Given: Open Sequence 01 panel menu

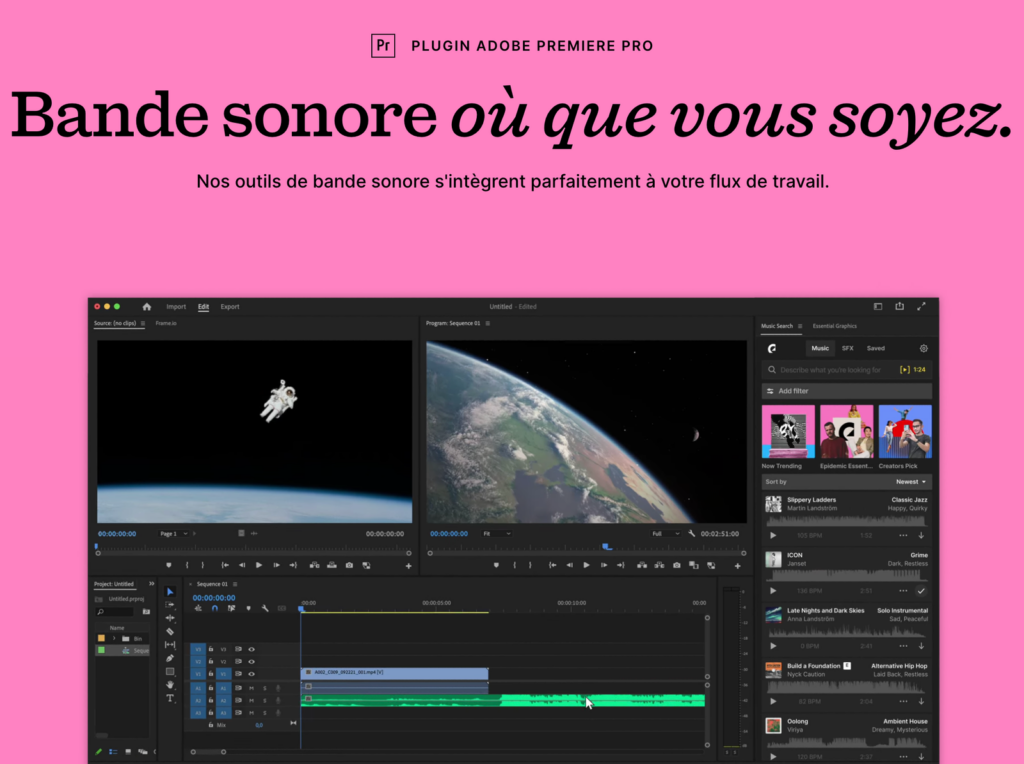Looking at the screenshot, I should (x=235, y=584).
